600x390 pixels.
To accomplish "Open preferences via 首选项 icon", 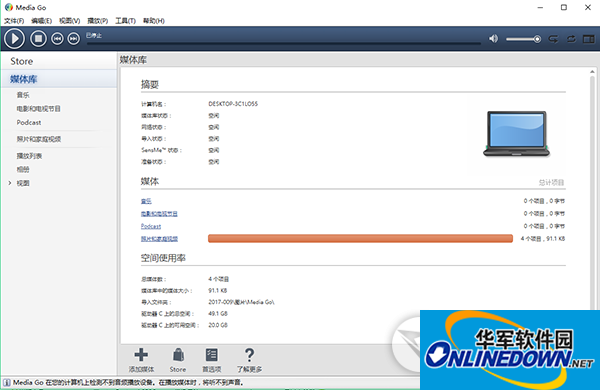I will [212, 355].
